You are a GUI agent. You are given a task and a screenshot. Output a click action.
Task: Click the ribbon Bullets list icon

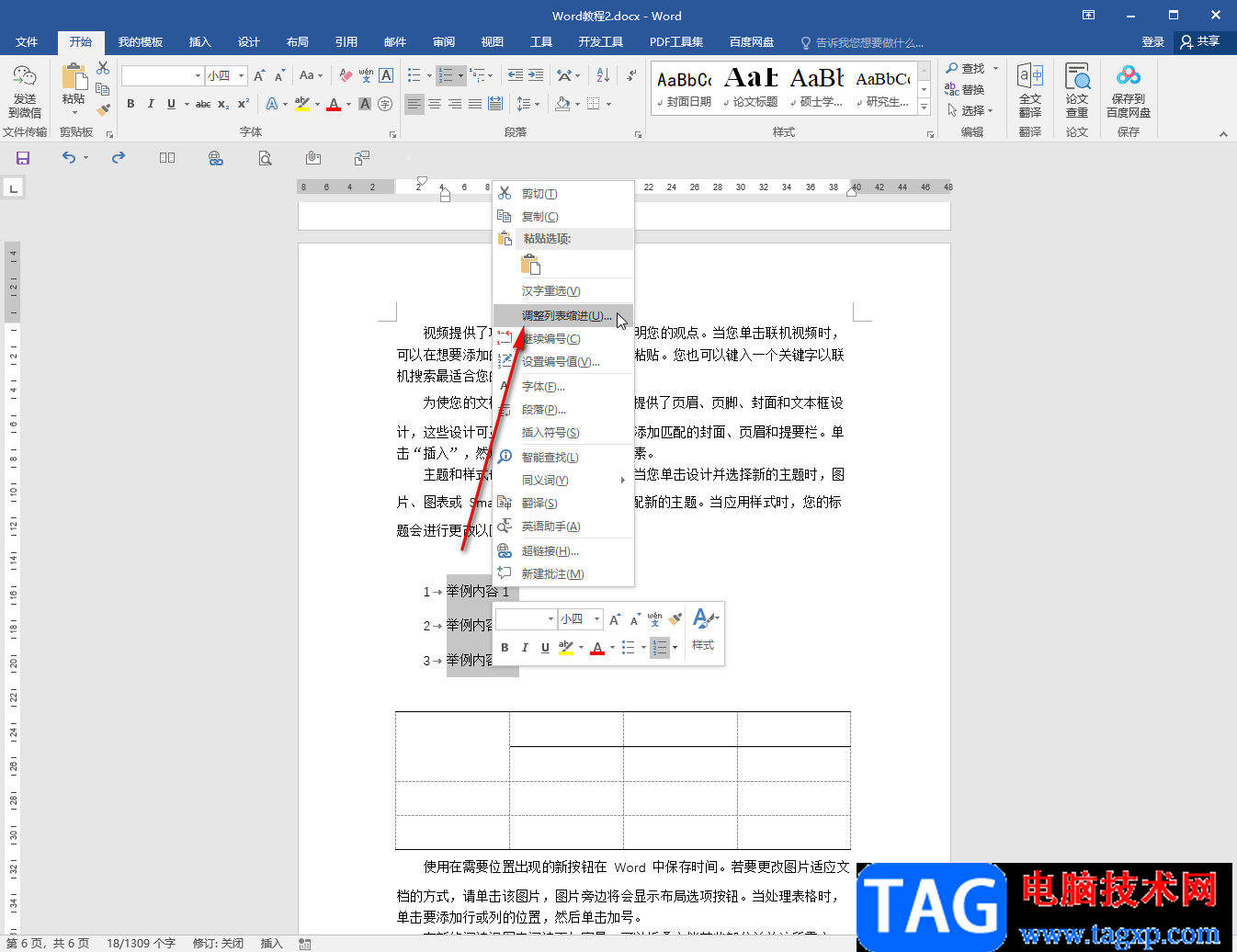pos(414,75)
